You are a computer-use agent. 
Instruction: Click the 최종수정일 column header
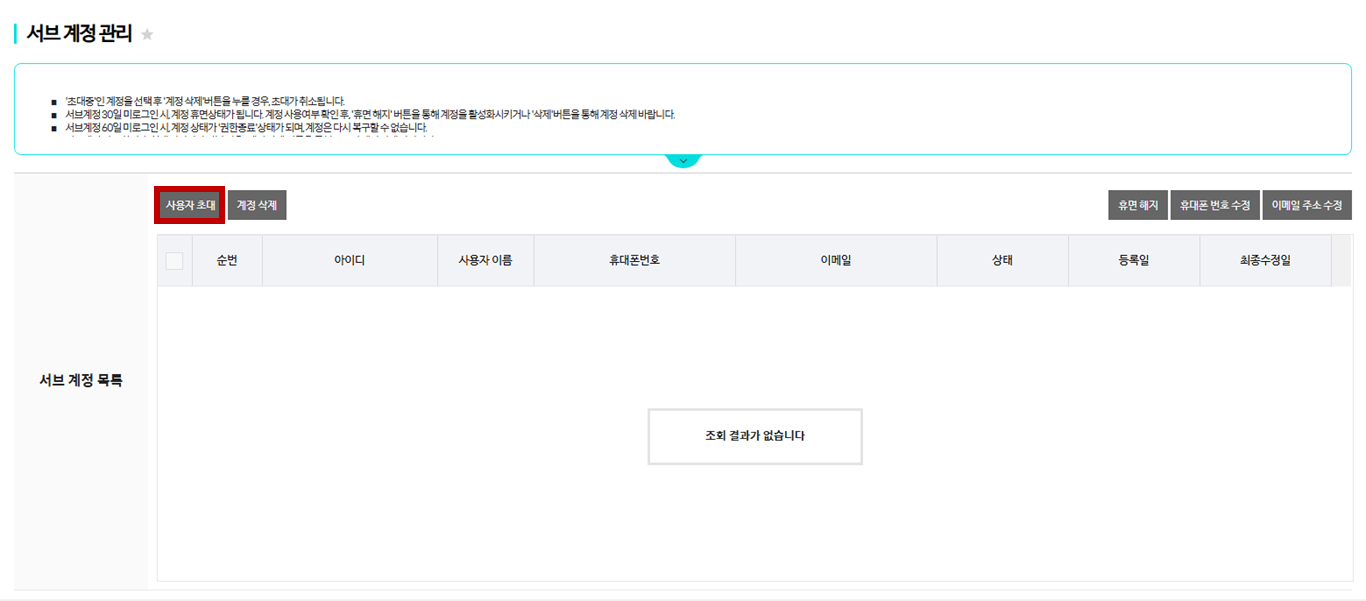click(x=1265, y=261)
